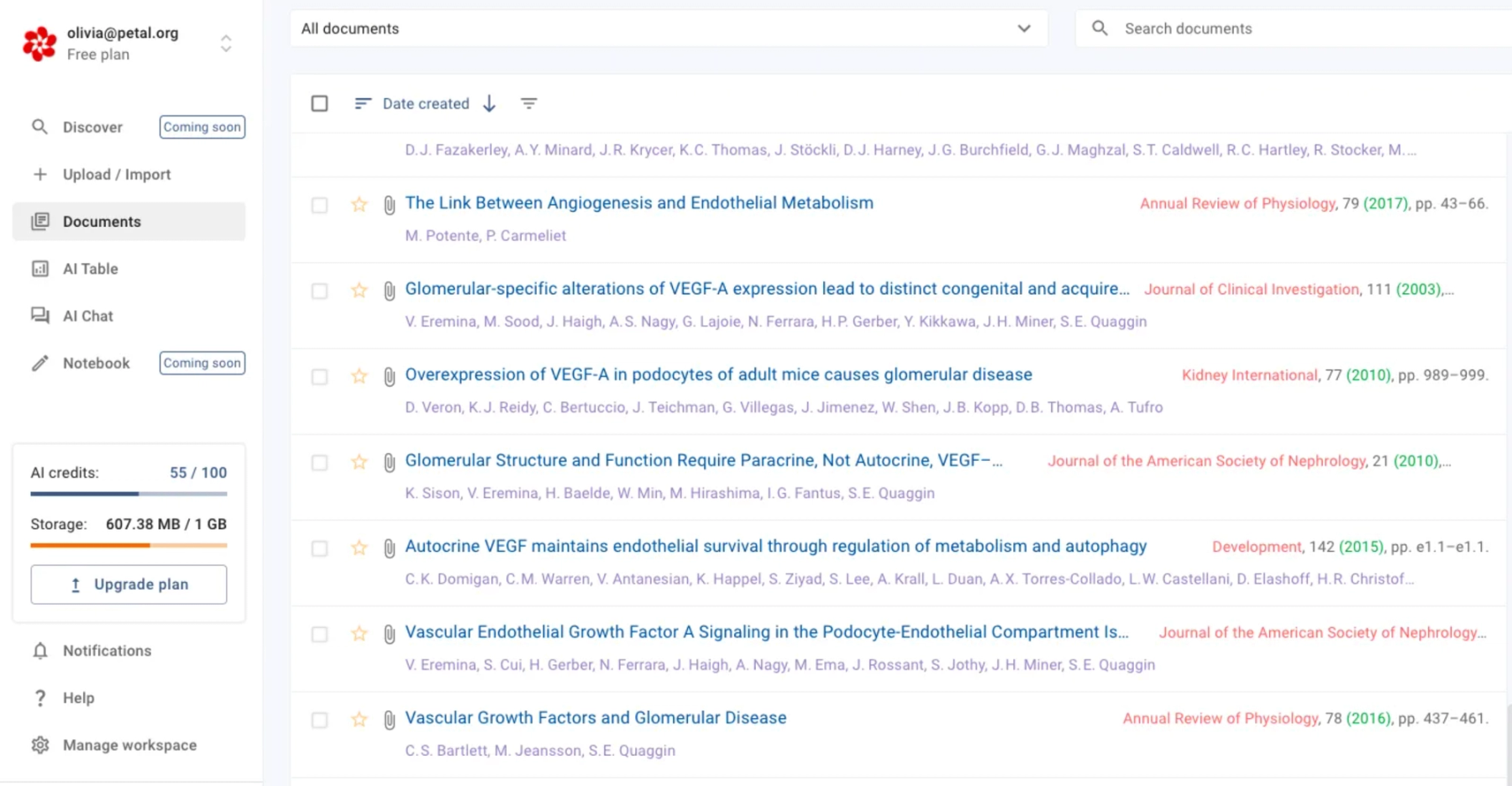Viewport: 1512px width, 786px height.
Task: Open the Date created sort menu
Action: [x=412, y=103]
